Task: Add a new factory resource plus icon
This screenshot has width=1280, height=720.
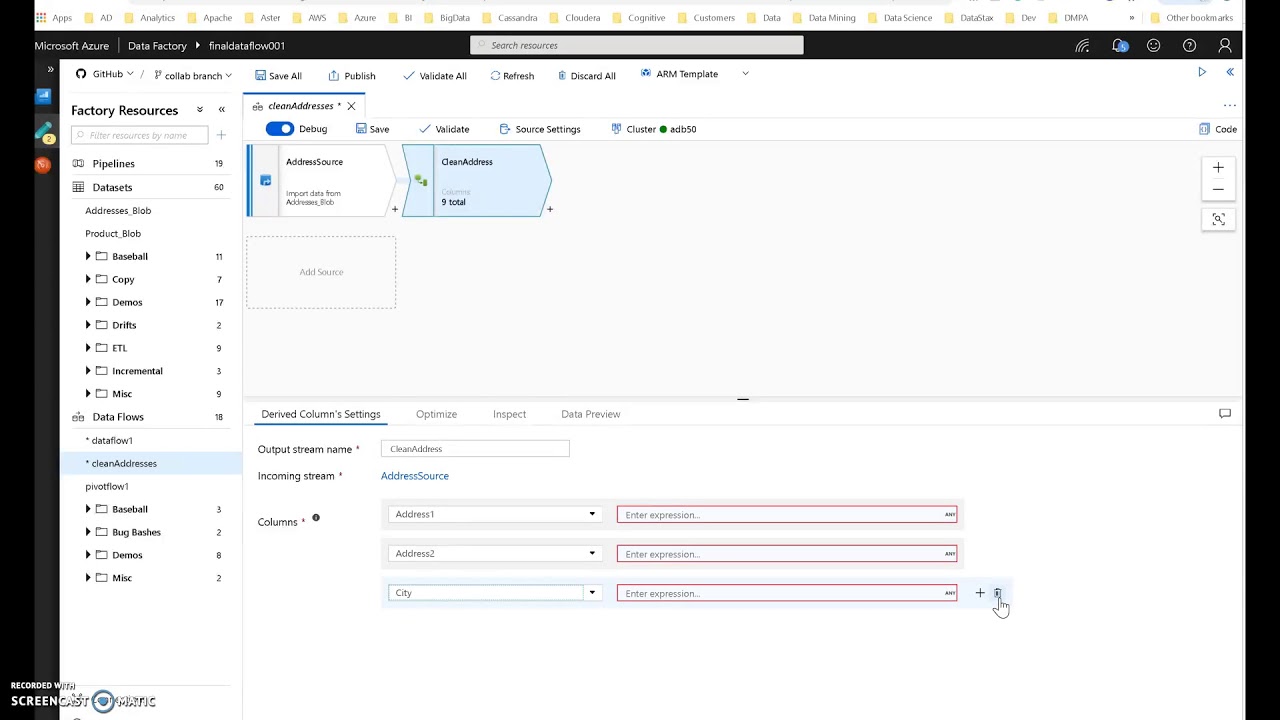Action: pos(221,135)
